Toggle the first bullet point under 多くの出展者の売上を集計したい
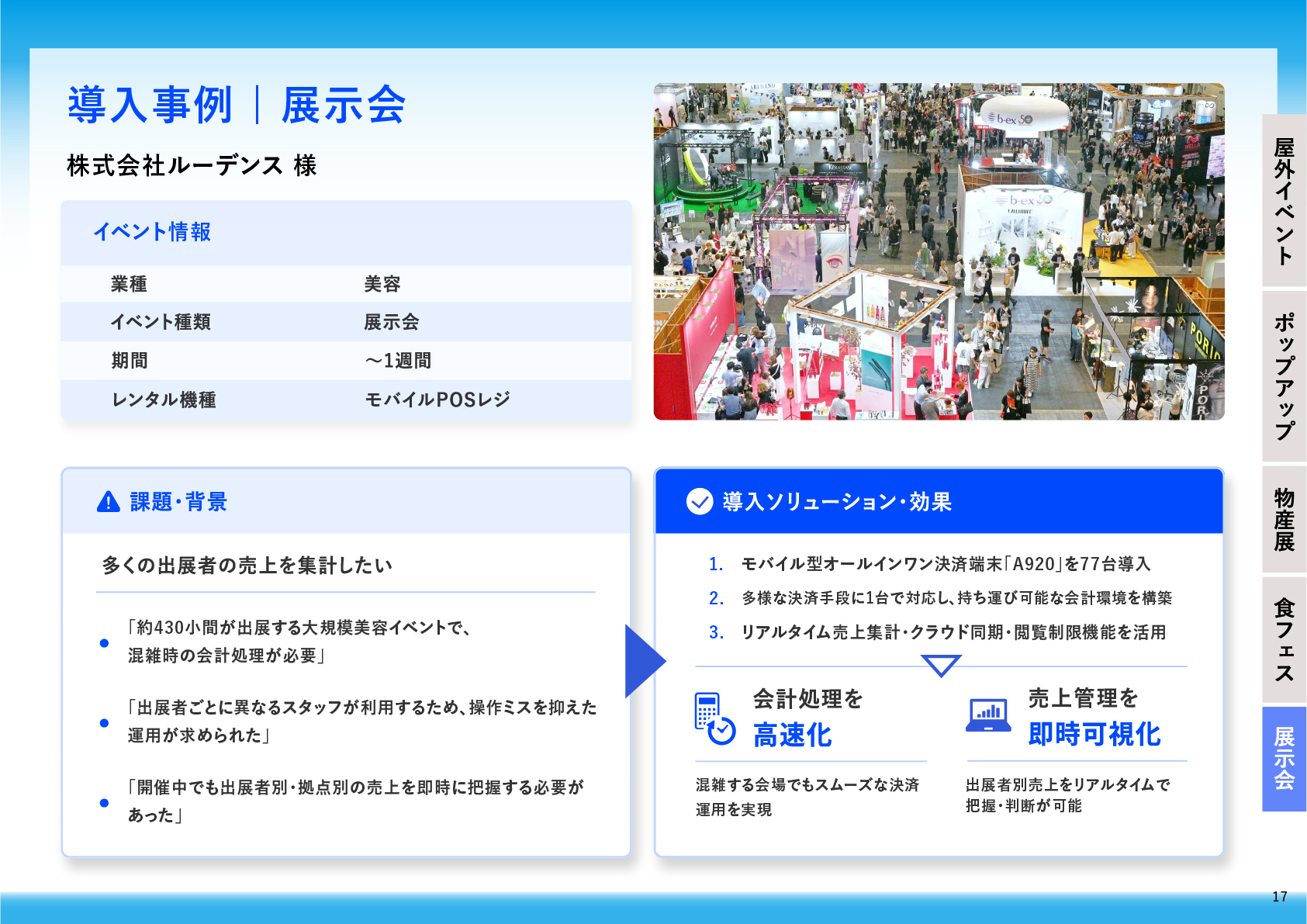The image size is (1307, 924). pyautogui.click(x=103, y=642)
